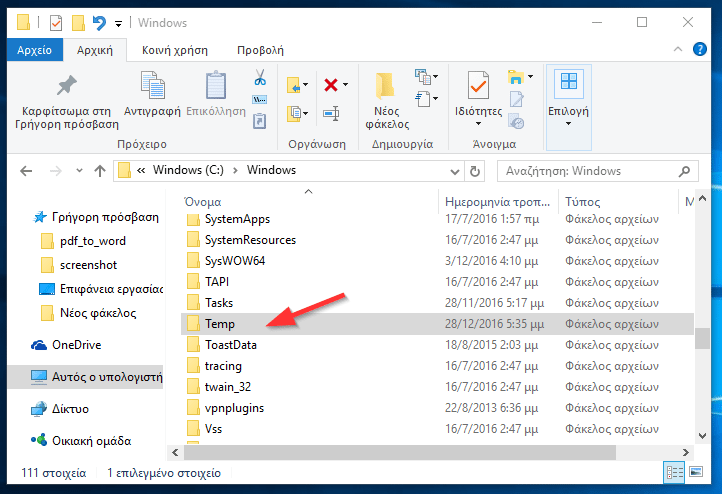
Task: Click the search magnifier icon
Action: tap(684, 171)
